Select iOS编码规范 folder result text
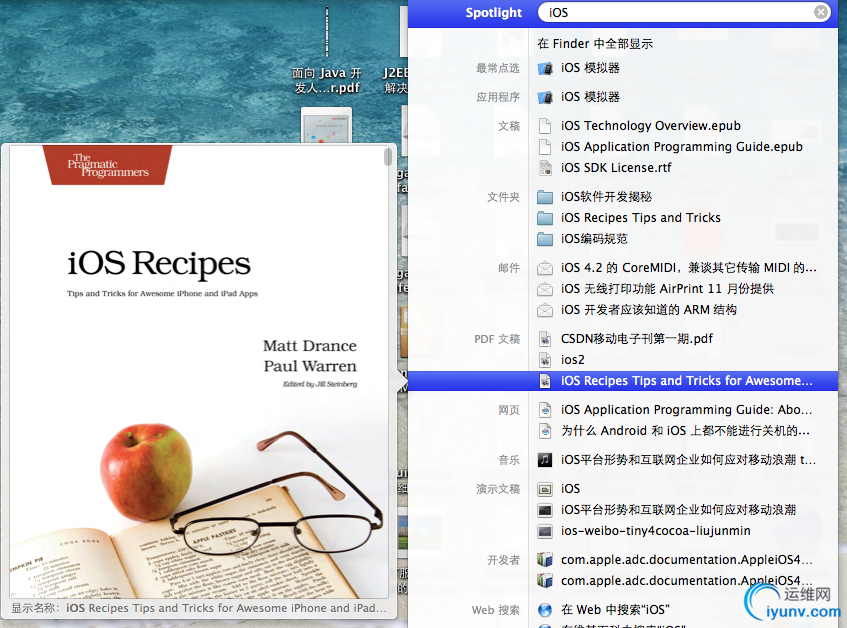This screenshot has height=628, width=847. point(594,239)
